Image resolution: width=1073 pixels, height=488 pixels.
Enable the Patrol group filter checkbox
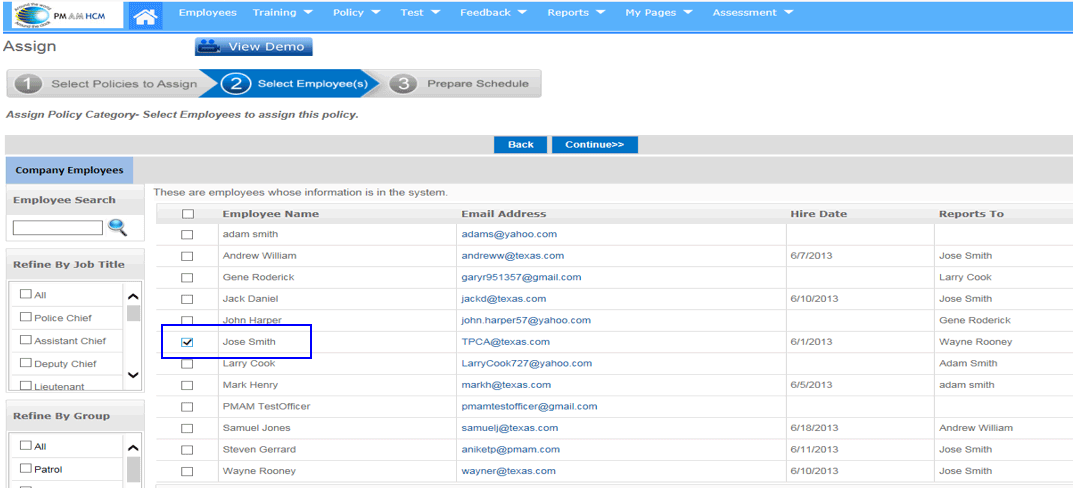[26, 468]
